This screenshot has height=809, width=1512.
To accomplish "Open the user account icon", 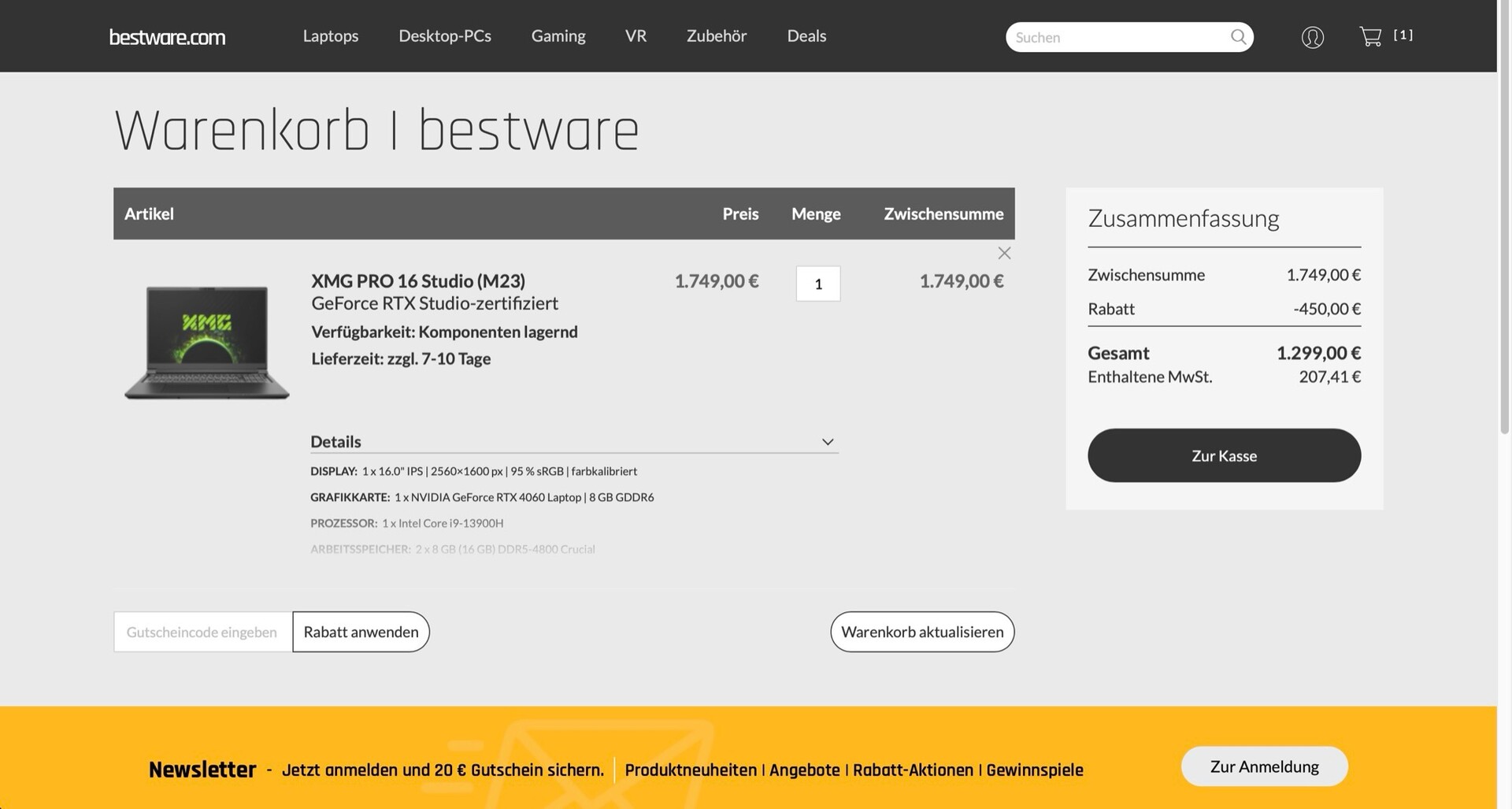I will pos(1312,37).
